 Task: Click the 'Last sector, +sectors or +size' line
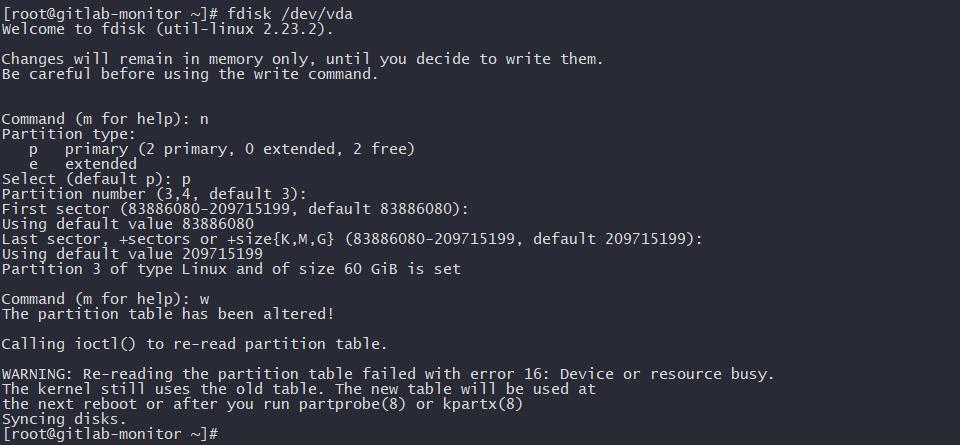[x=352, y=239]
